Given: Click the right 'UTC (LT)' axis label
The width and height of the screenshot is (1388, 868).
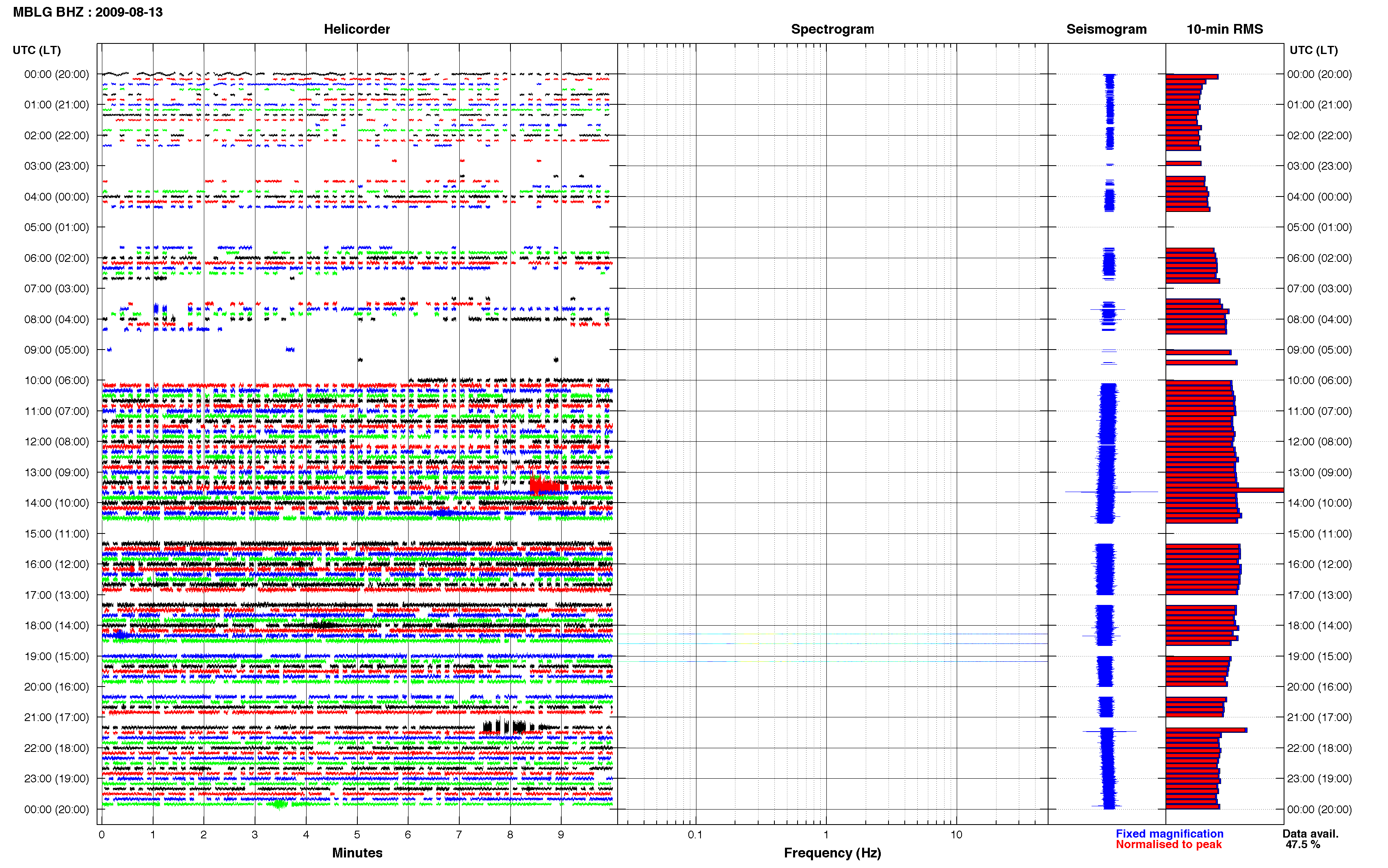Looking at the screenshot, I should click(x=1313, y=50).
